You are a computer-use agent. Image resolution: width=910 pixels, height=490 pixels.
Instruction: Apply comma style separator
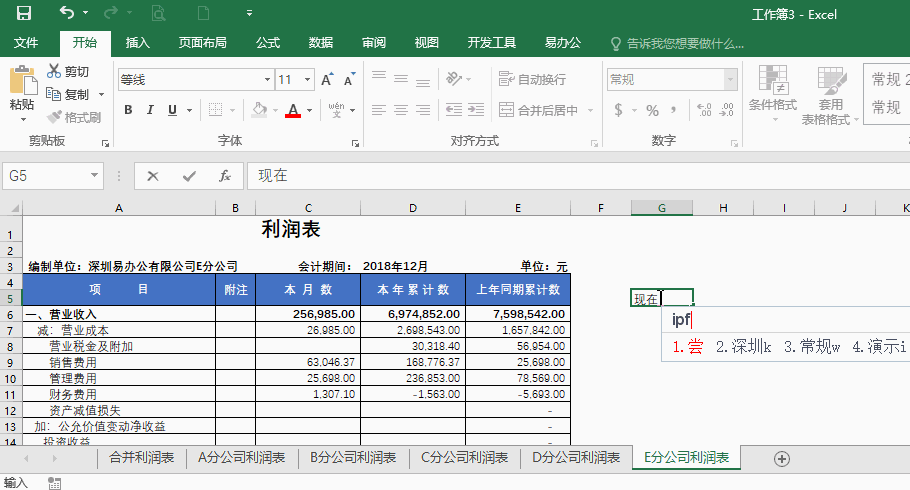[x=673, y=110]
